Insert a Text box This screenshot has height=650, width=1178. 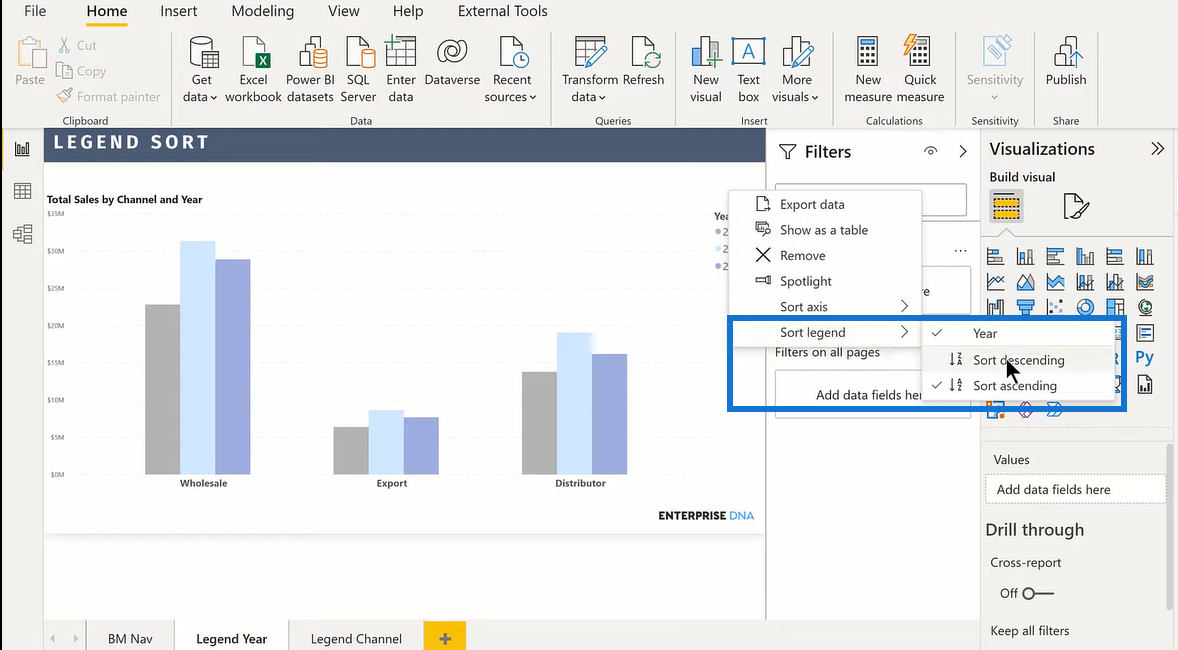(x=748, y=70)
